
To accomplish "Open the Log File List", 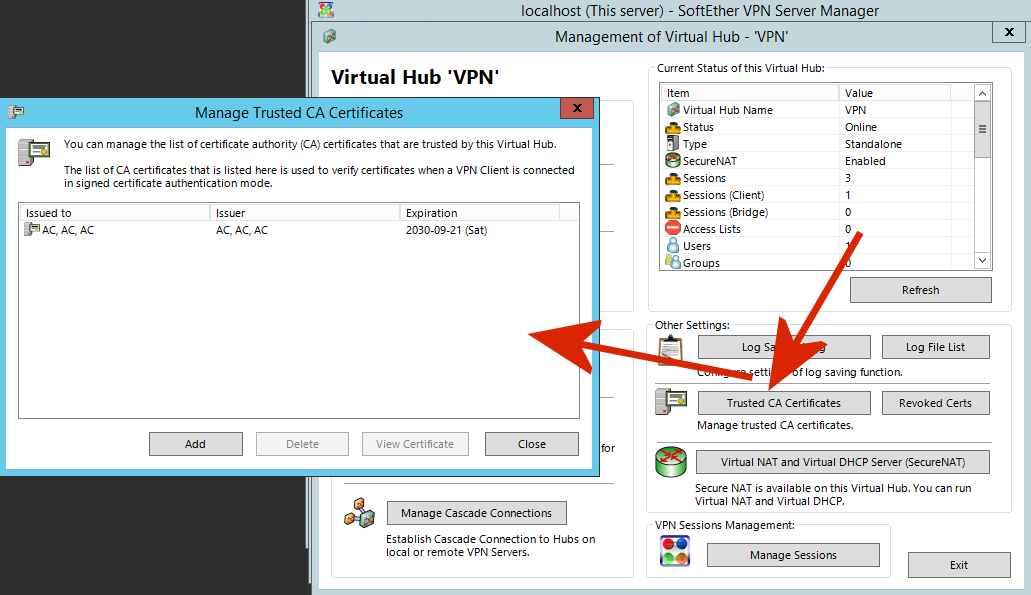I will [x=935, y=347].
